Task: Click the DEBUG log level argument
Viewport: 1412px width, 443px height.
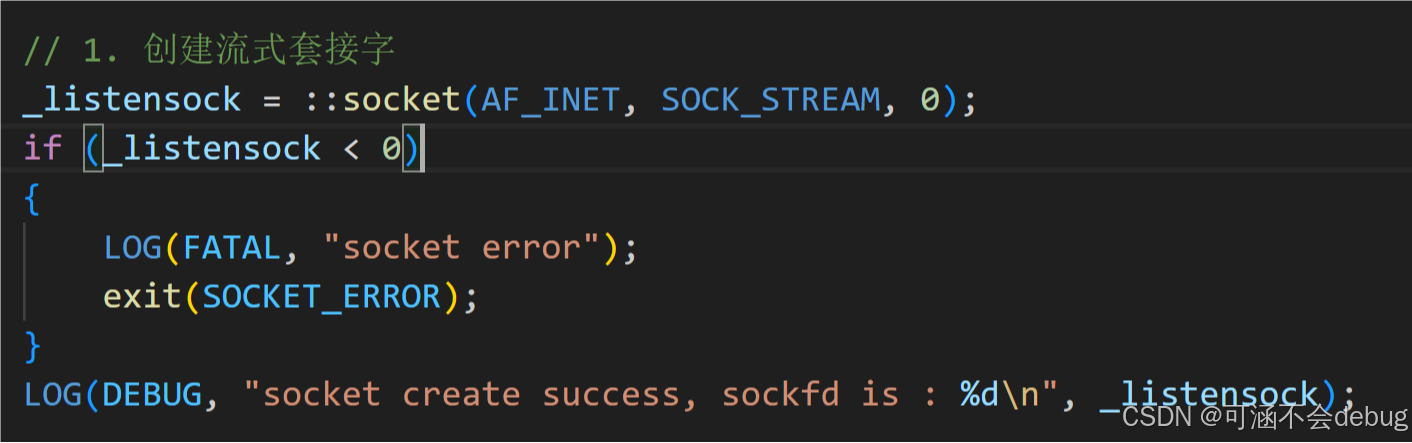Action: point(152,394)
